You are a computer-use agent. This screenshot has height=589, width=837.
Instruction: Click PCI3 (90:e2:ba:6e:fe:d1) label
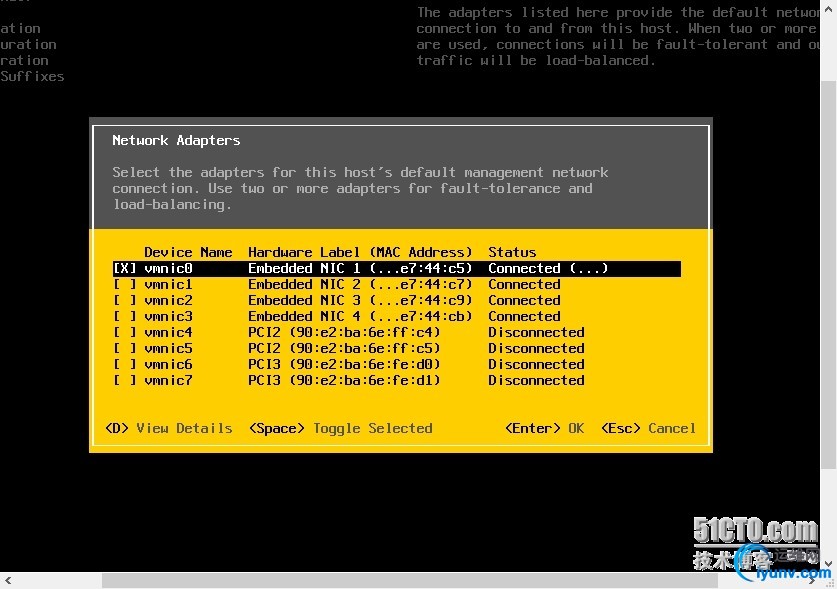(x=344, y=381)
